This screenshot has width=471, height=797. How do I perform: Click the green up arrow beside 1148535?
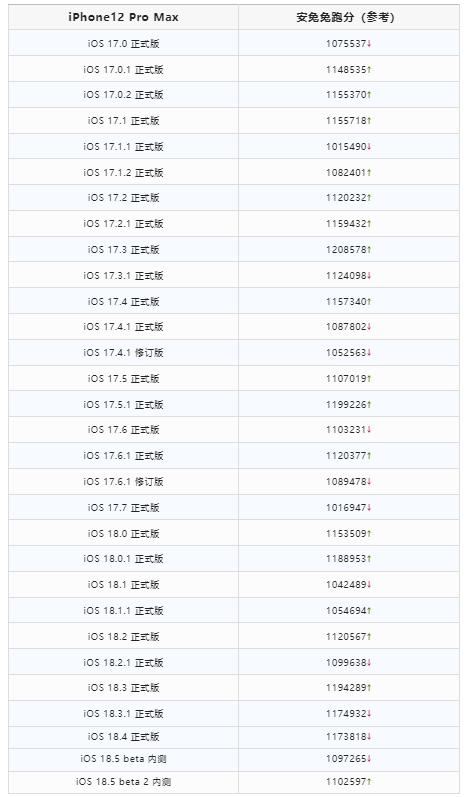click(369, 70)
